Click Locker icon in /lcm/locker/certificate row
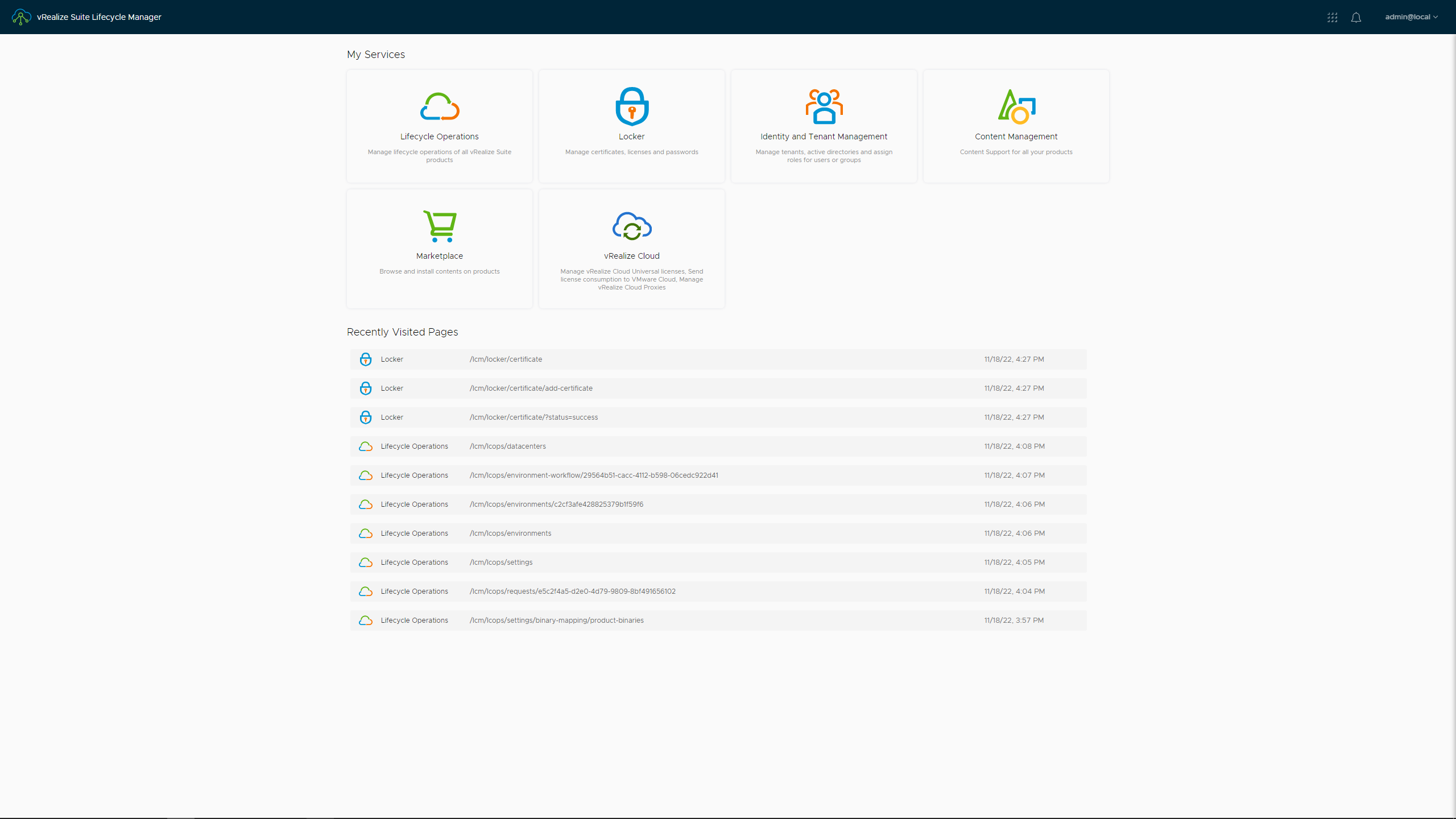The height and width of the screenshot is (819, 1456). click(x=366, y=359)
